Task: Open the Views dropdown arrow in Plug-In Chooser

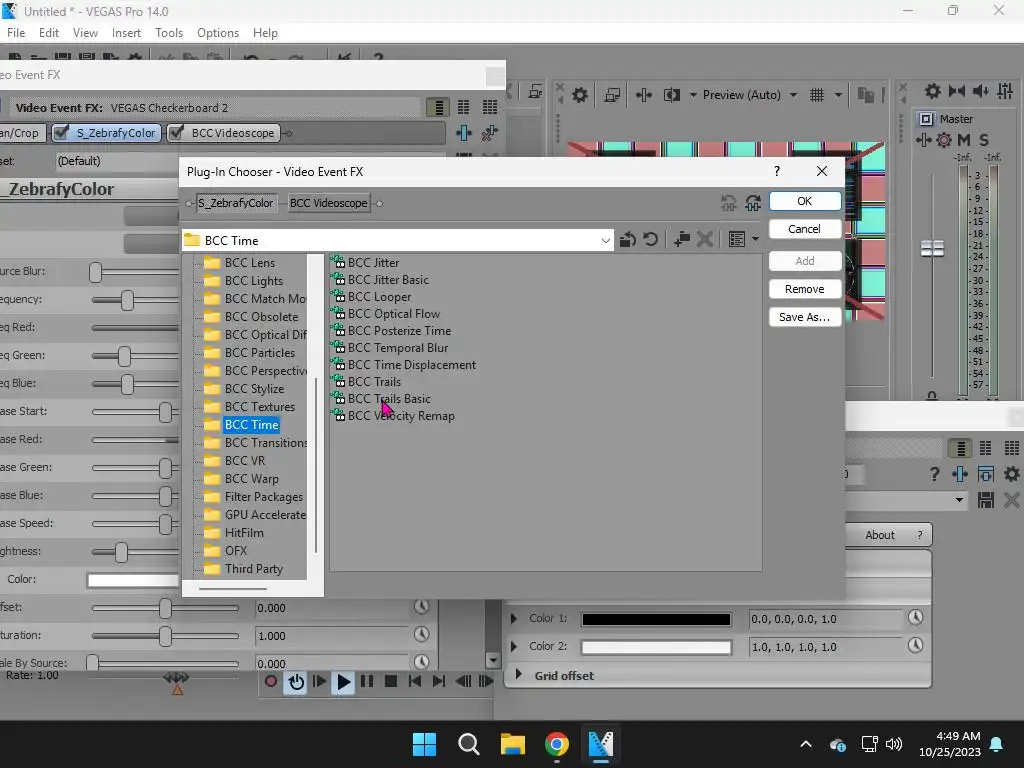Action: pyautogui.click(x=756, y=240)
